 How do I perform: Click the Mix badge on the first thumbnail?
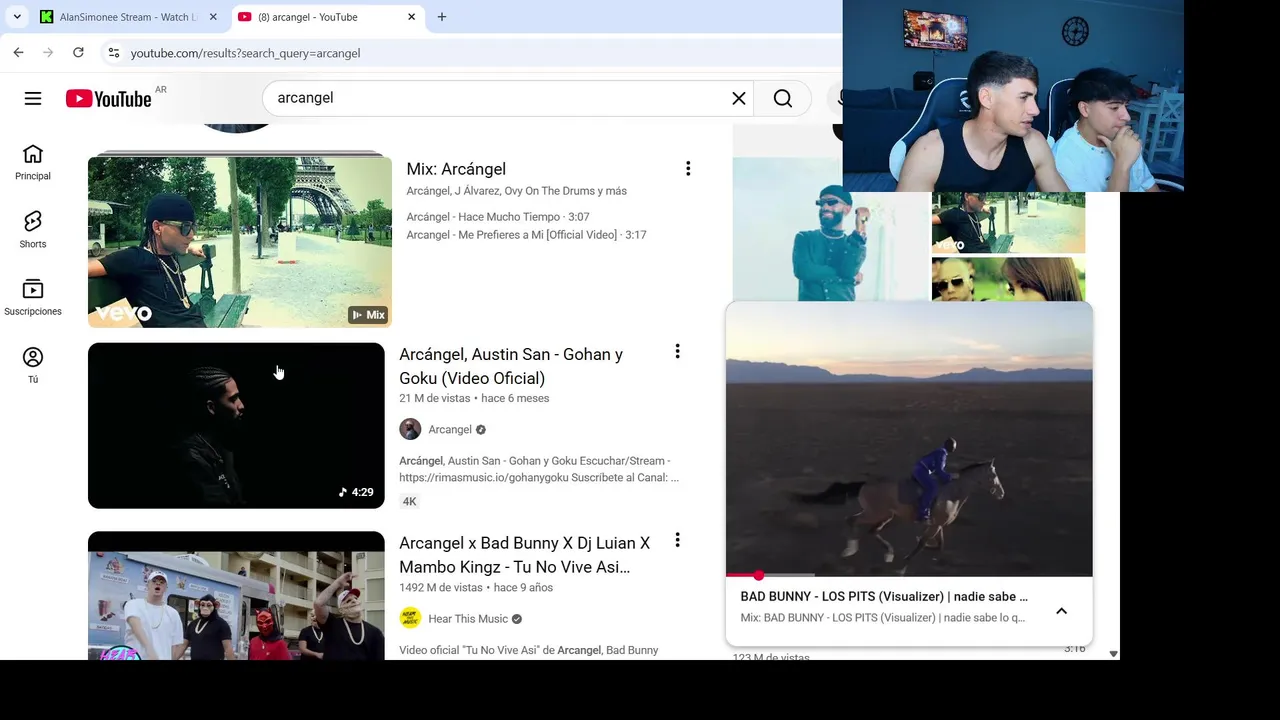368,315
